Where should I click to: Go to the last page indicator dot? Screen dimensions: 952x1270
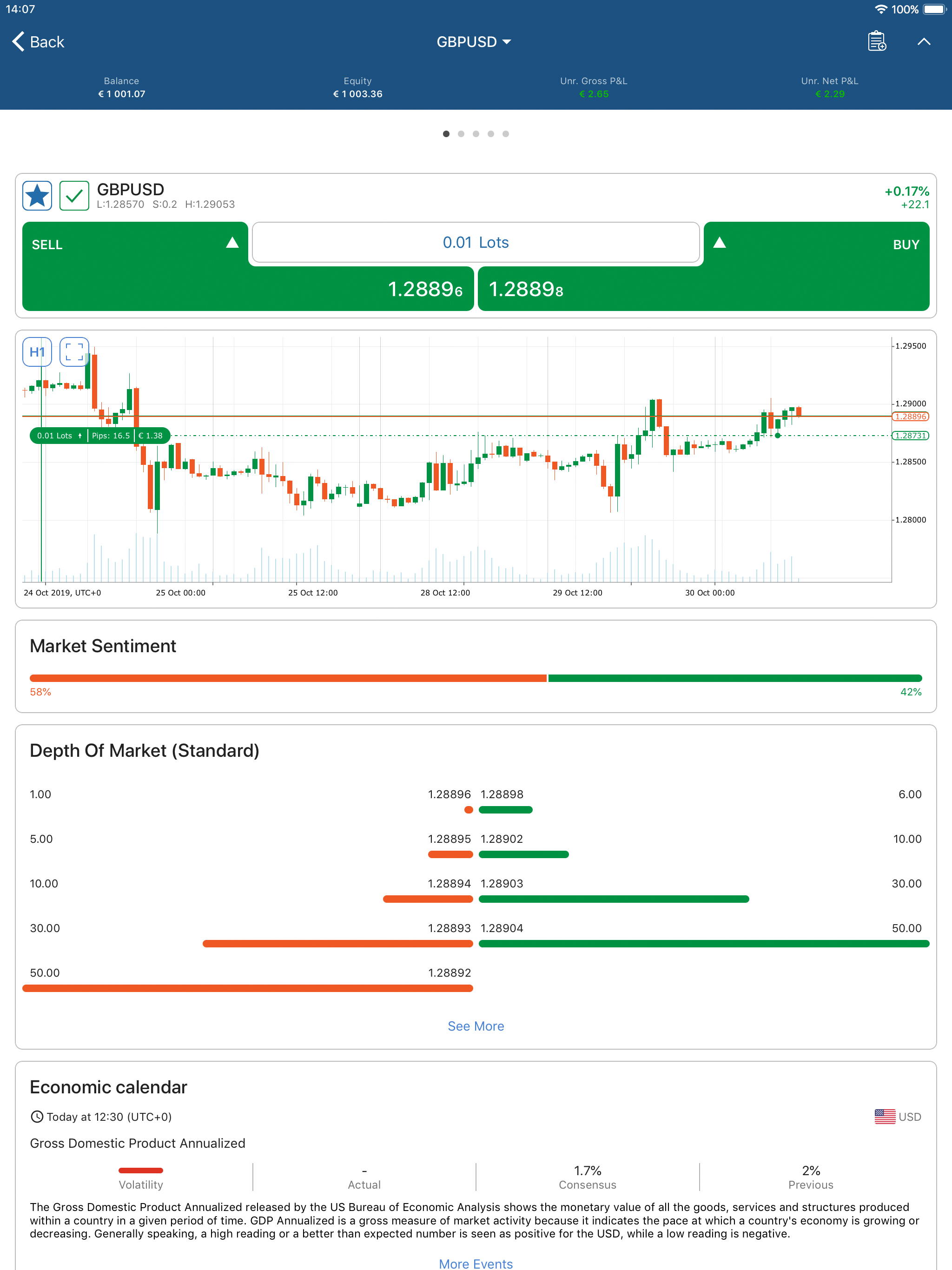pos(506,134)
